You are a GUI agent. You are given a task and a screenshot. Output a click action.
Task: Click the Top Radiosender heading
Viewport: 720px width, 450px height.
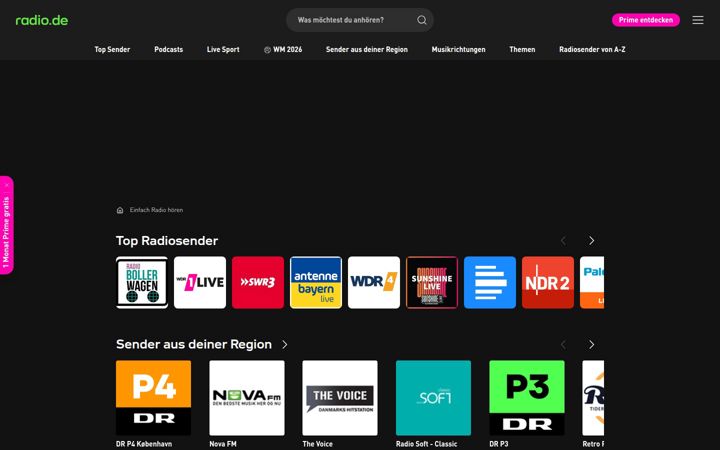[x=167, y=241]
